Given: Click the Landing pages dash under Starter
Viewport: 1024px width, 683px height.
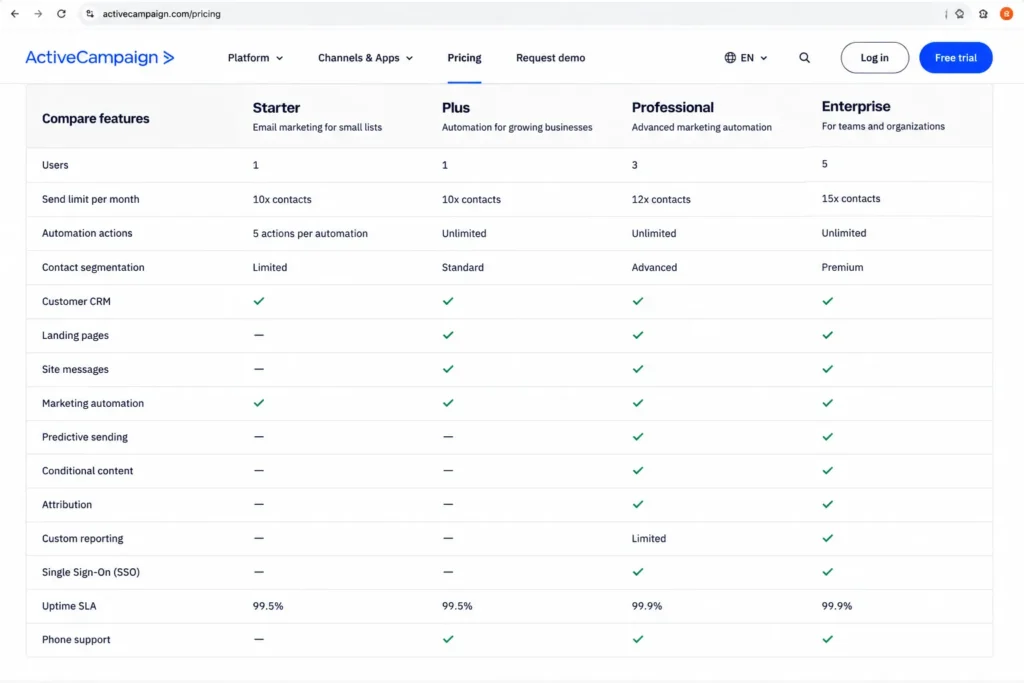Looking at the screenshot, I should pyautogui.click(x=259, y=335).
